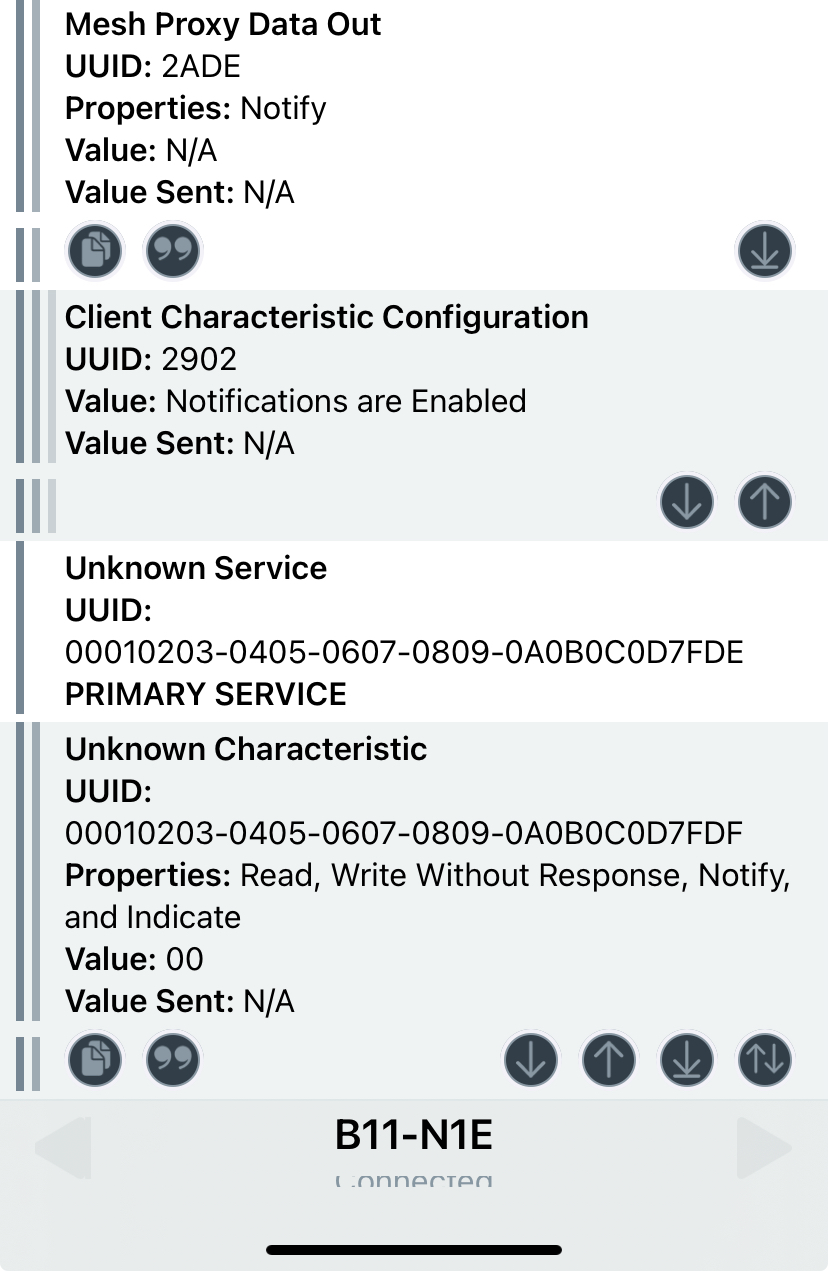Write a value to Unknown Characteristic
The width and height of the screenshot is (828, 1271).
coord(609,1059)
